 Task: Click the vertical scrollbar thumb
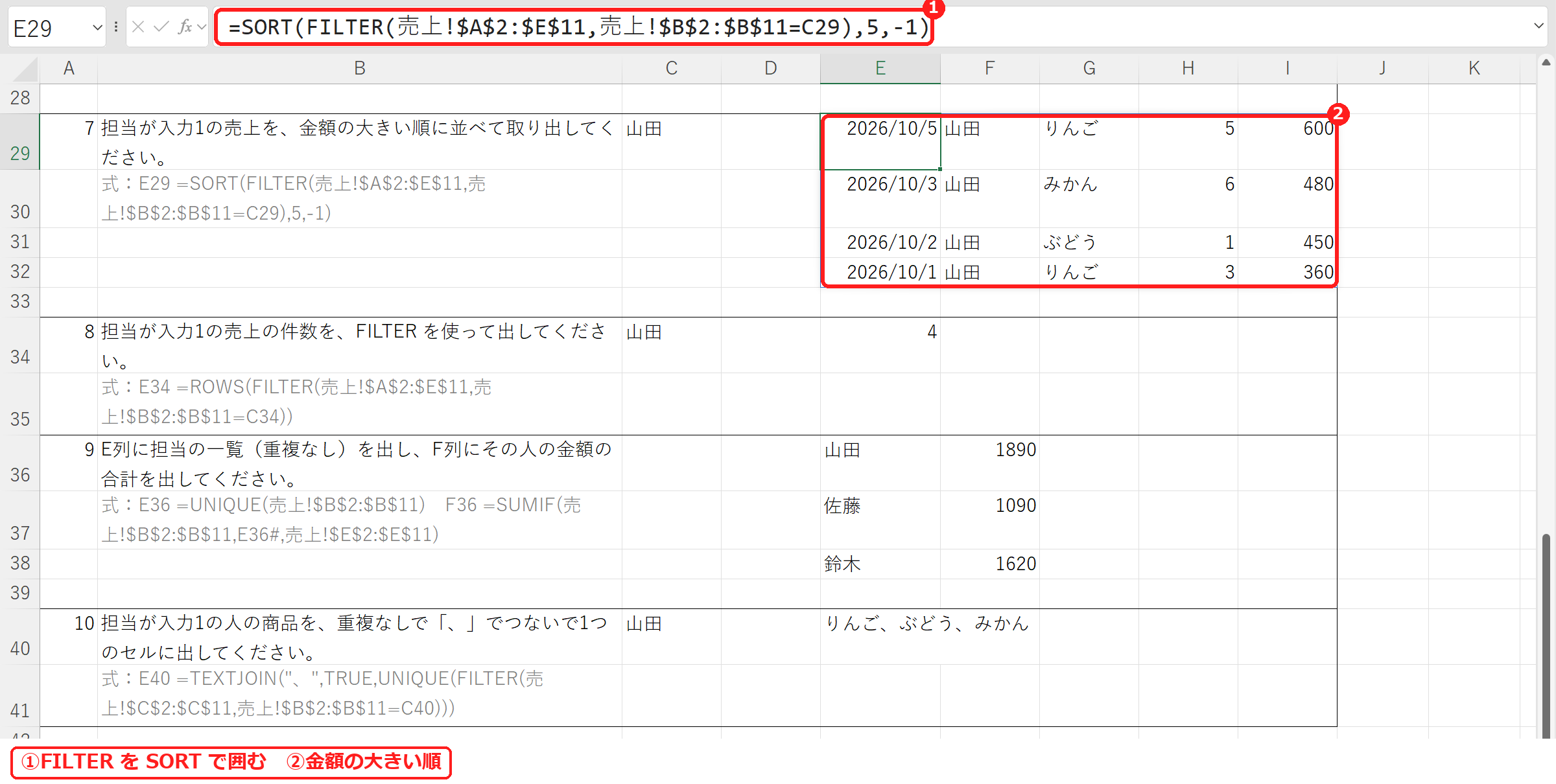click(1546, 635)
